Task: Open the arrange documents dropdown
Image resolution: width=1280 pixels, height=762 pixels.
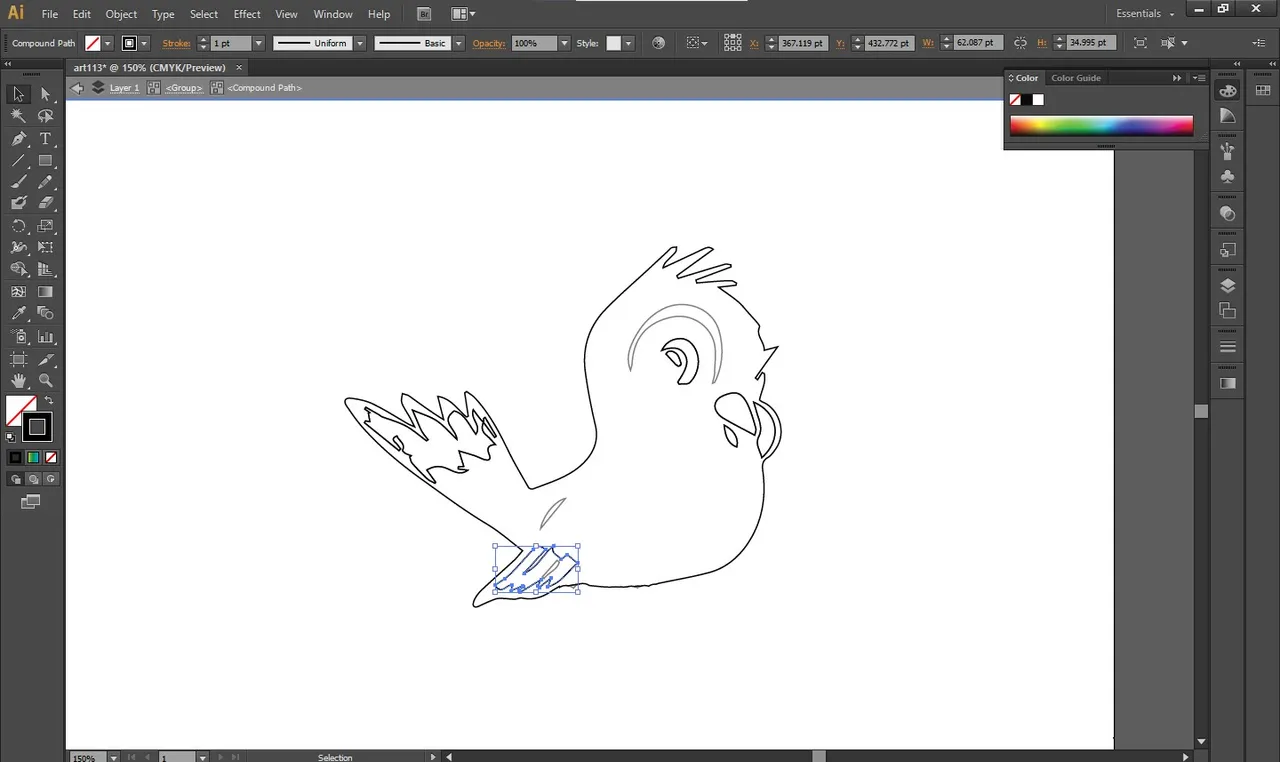Action: [x=463, y=14]
